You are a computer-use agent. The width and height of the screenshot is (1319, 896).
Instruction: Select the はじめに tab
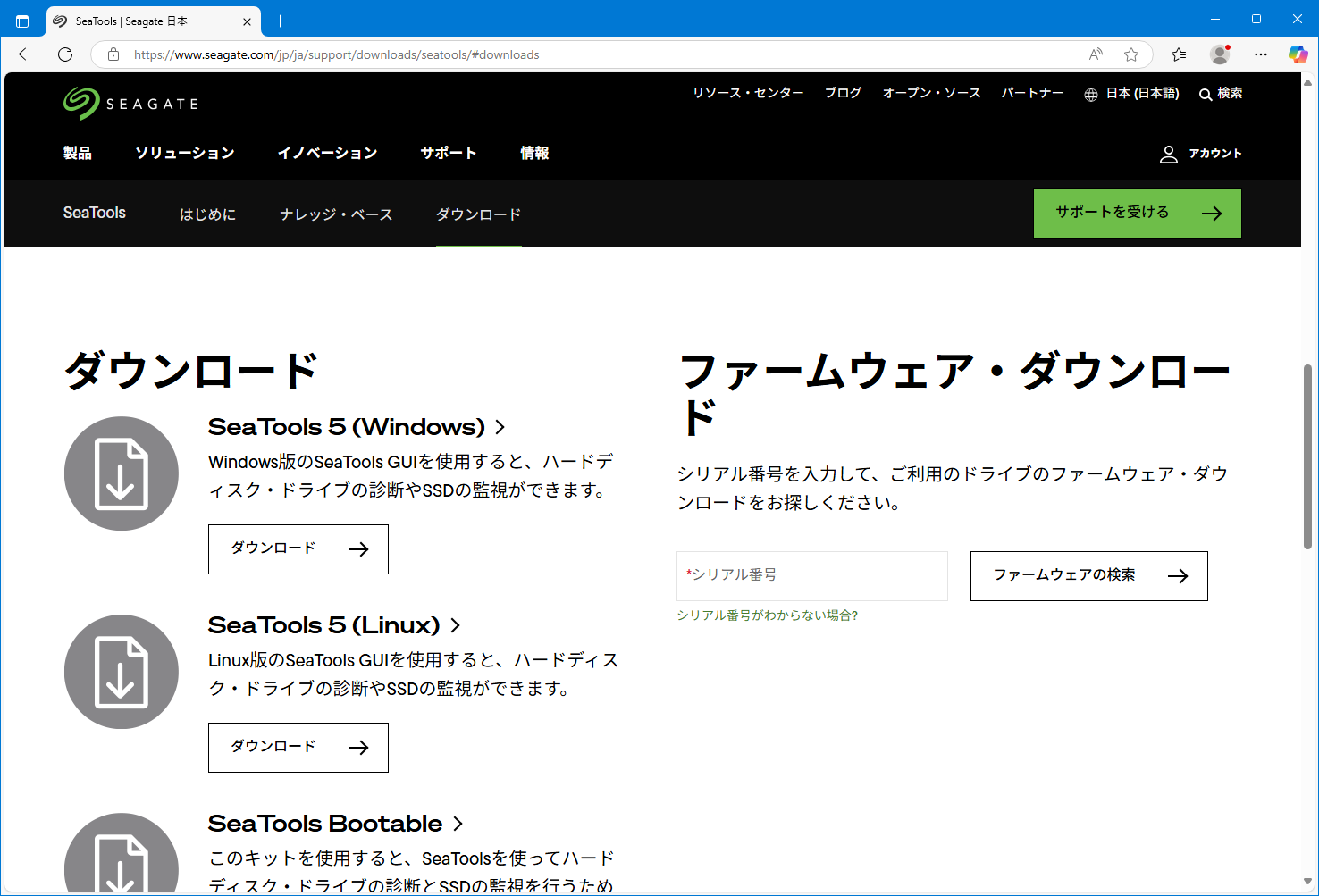click(x=207, y=214)
